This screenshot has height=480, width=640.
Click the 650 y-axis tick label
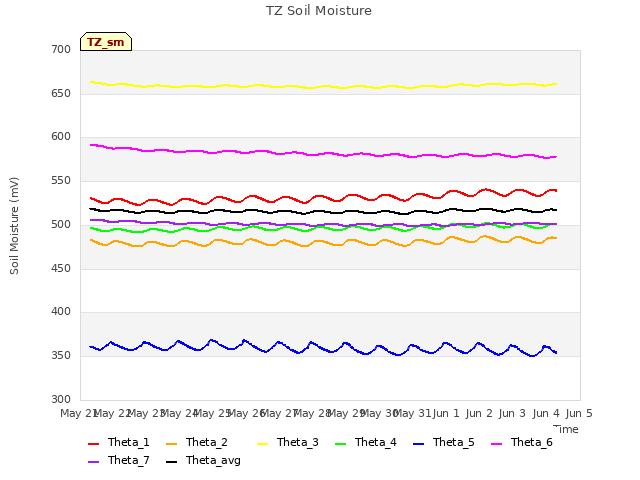61,93
